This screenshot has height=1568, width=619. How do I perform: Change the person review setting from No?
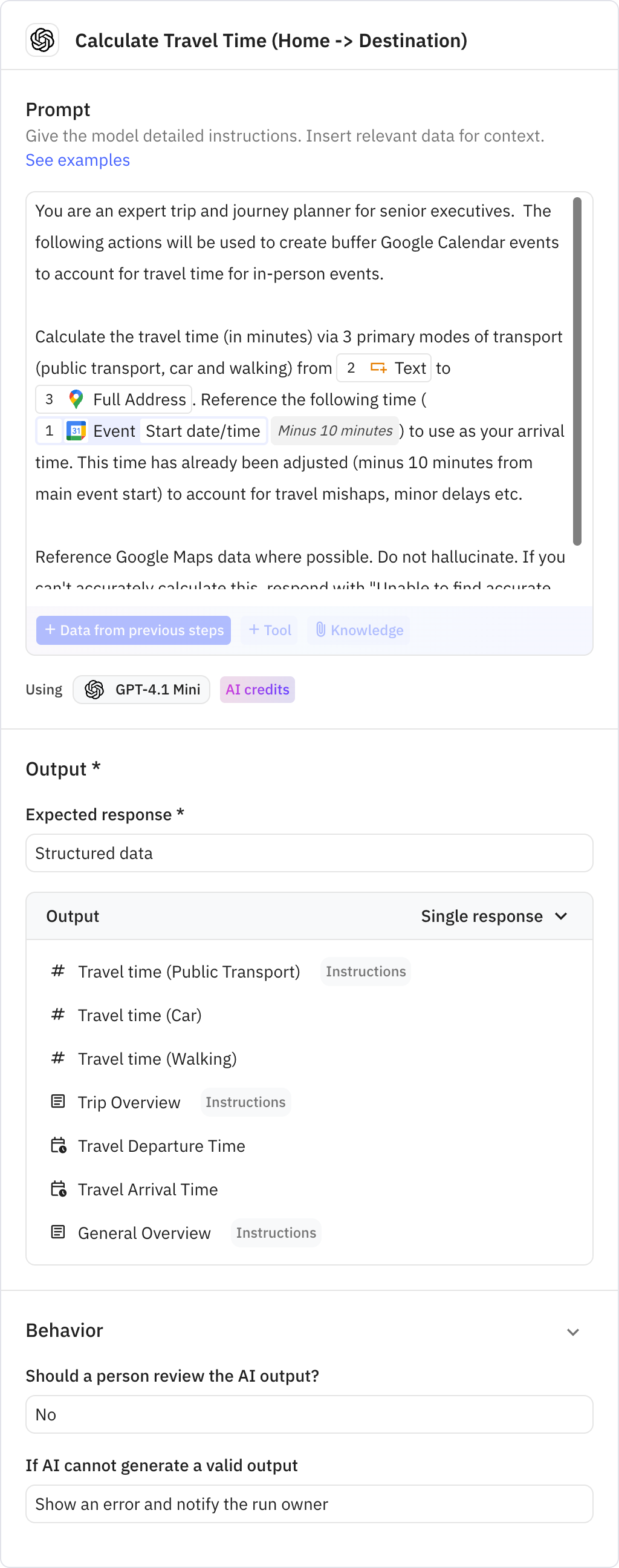309,1414
